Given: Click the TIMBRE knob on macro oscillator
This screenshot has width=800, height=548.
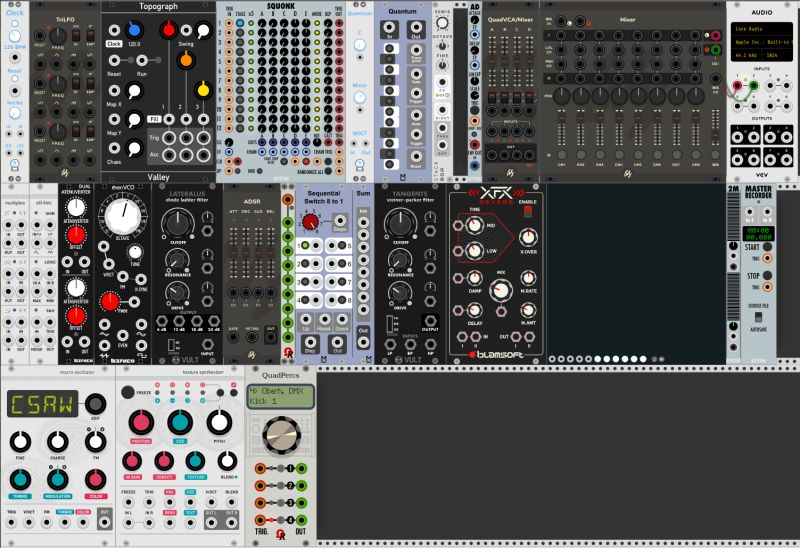Looking at the screenshot, I should coord(20,480).
